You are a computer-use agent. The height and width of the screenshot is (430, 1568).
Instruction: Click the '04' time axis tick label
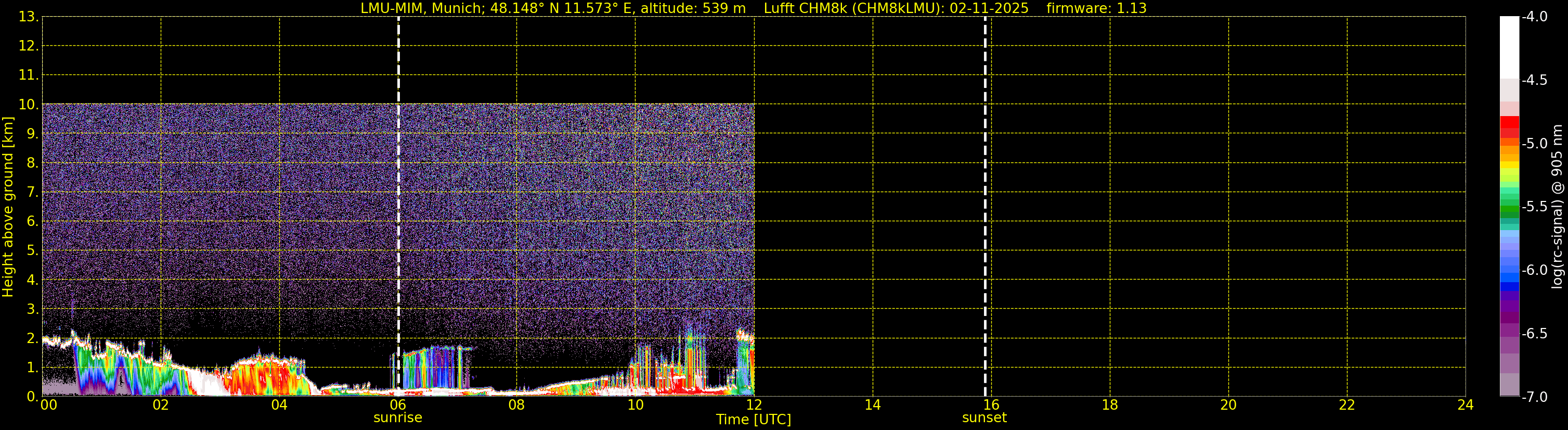tap(279, 404)
